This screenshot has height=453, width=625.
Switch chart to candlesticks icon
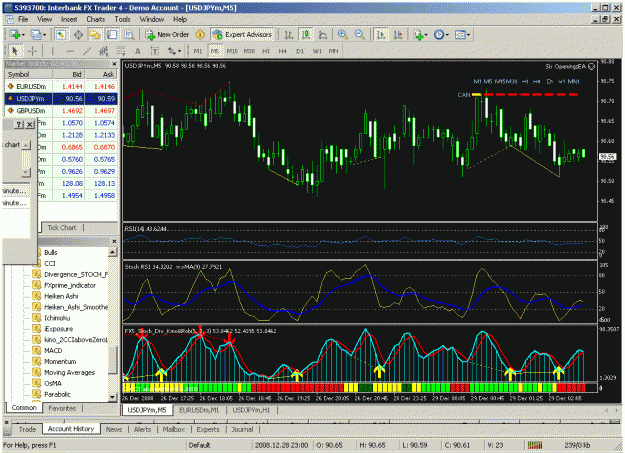[306, 35]
